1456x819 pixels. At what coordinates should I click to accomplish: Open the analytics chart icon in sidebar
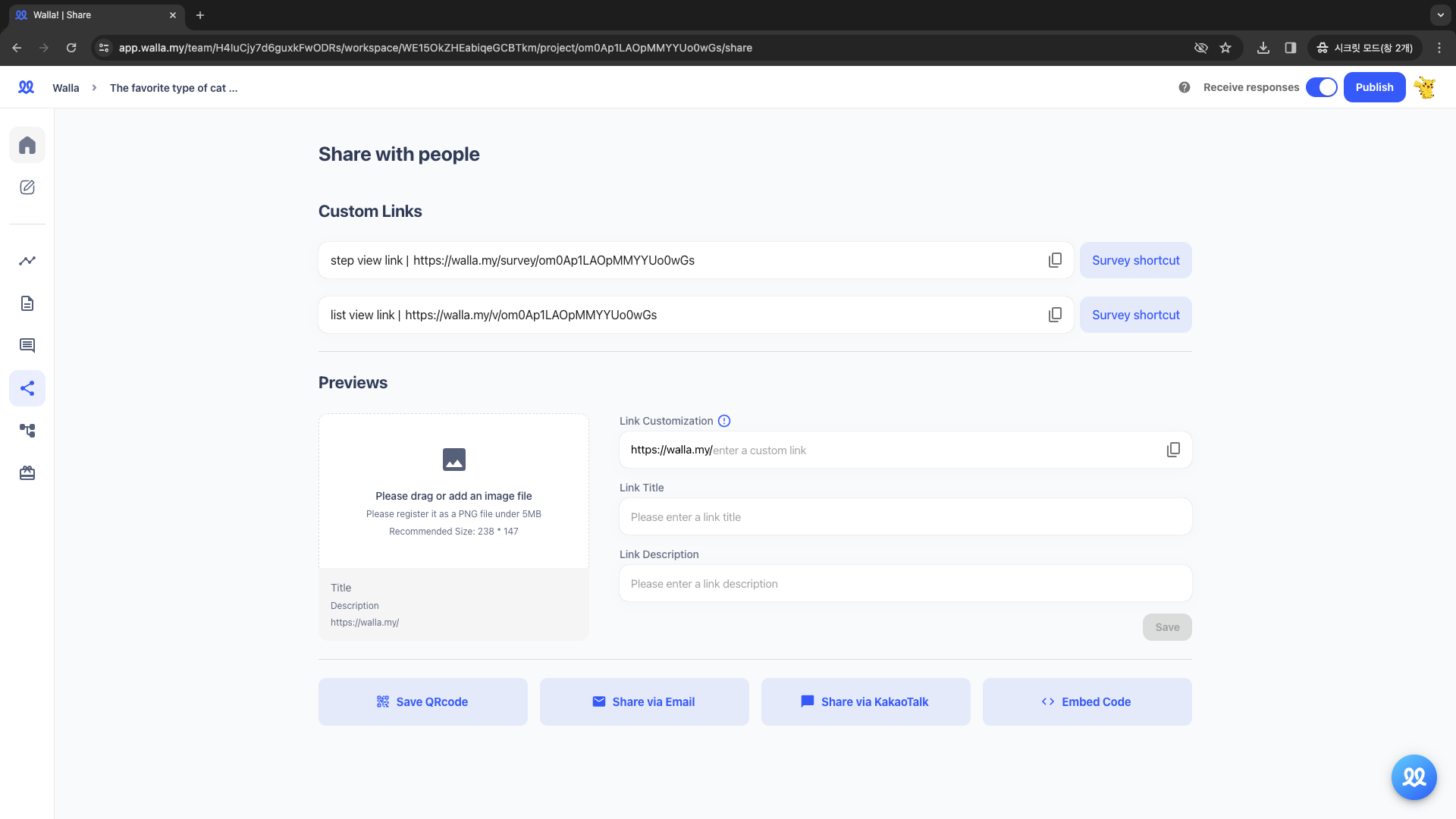point(27,260)
